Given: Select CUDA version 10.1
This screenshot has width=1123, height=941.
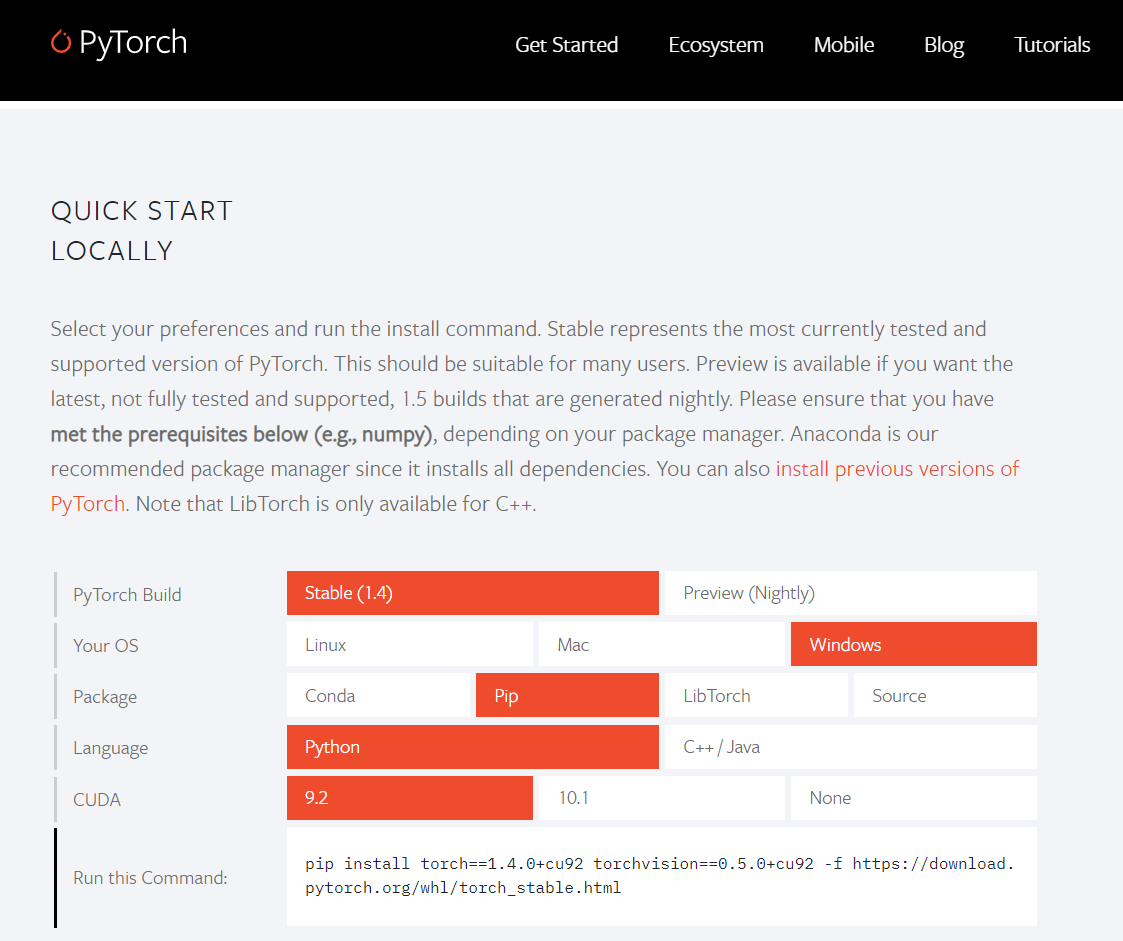Looking at the screenshot, I should 661,798.
